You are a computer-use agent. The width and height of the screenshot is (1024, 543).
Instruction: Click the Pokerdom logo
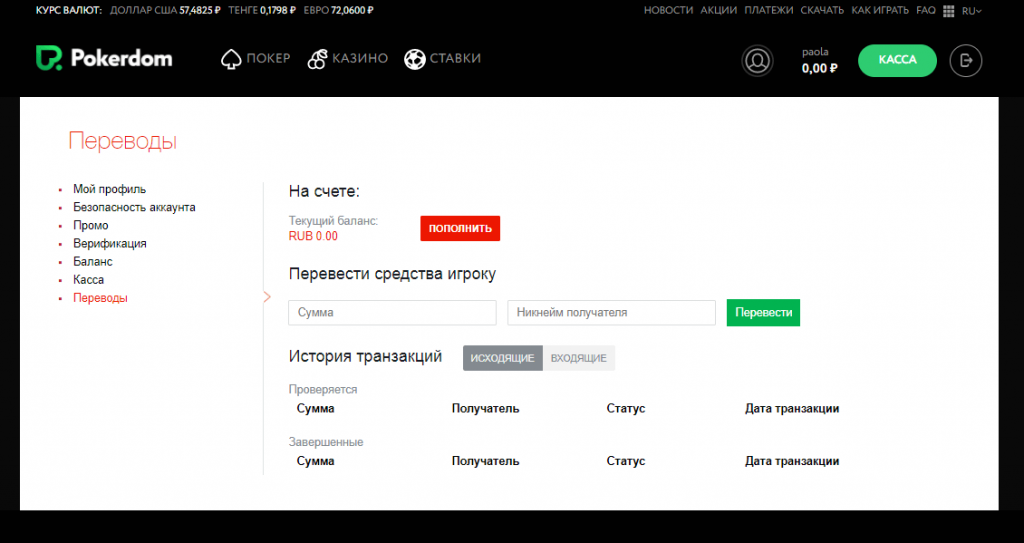104,59
